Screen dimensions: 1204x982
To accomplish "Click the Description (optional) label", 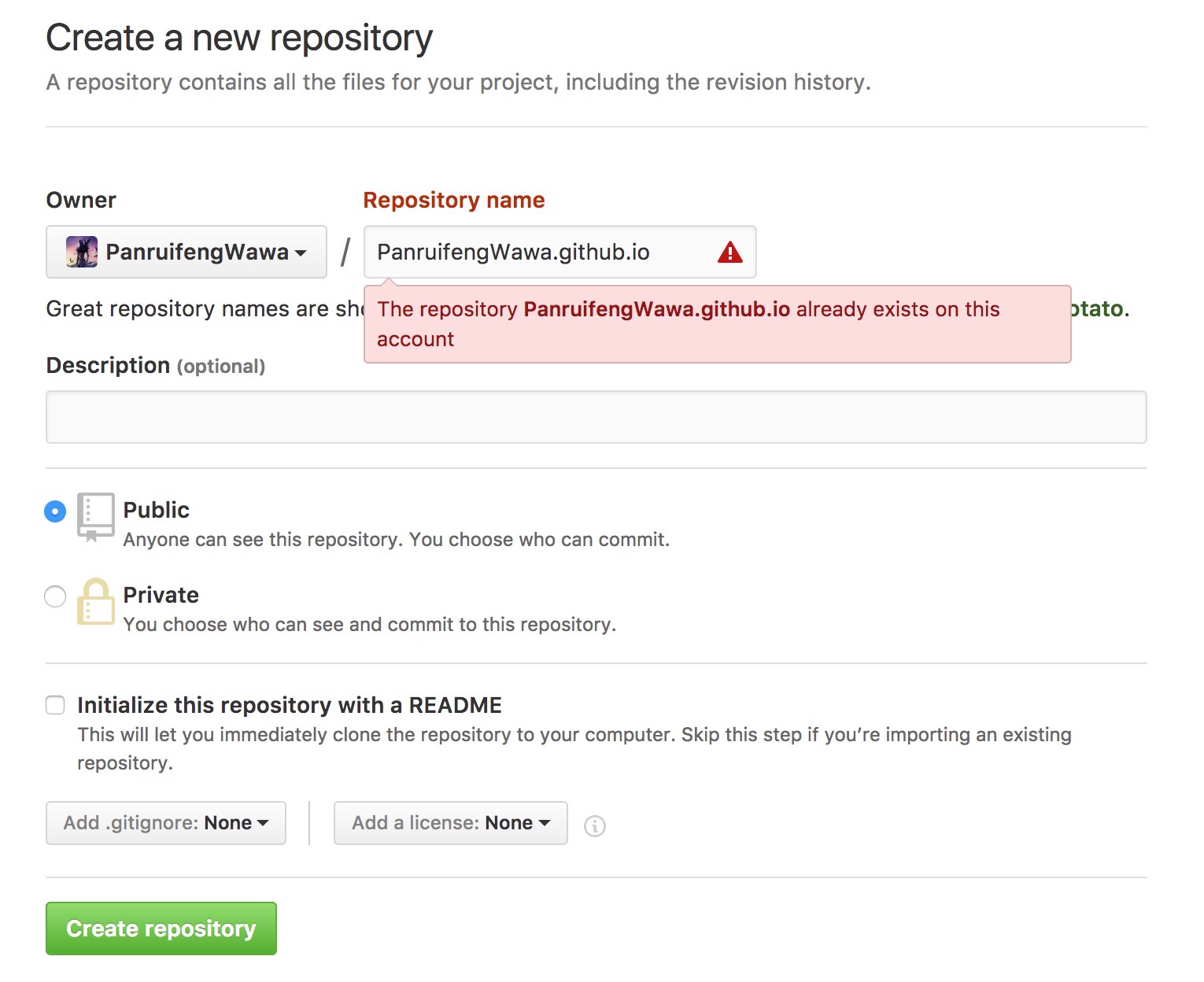I will point(155,366).
